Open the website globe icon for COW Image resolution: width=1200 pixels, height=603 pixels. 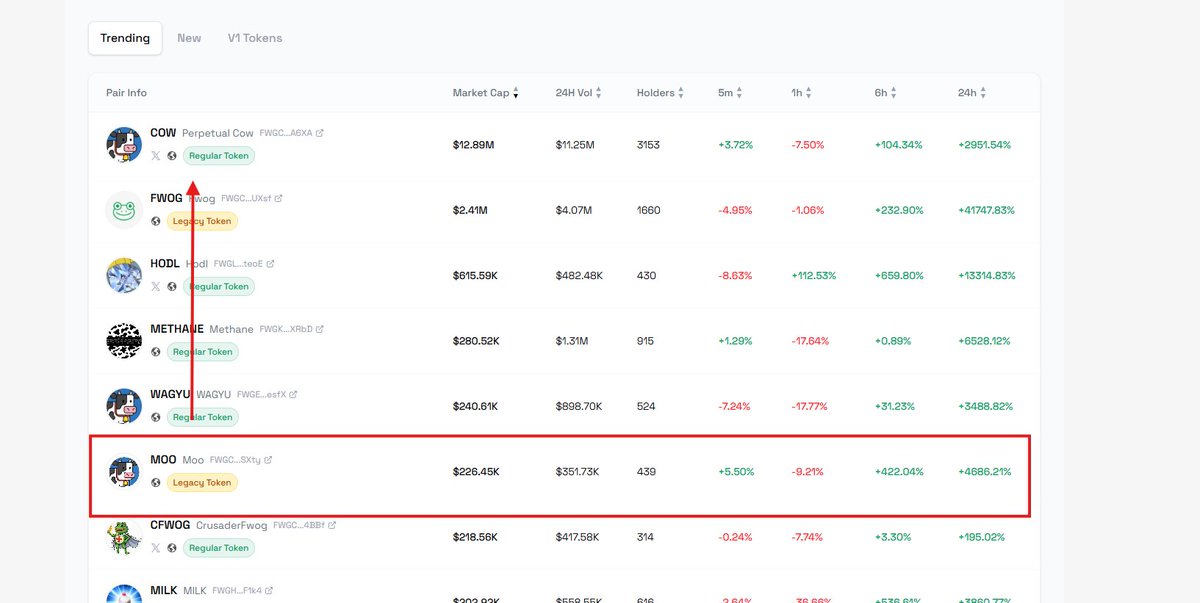[172, 156]
